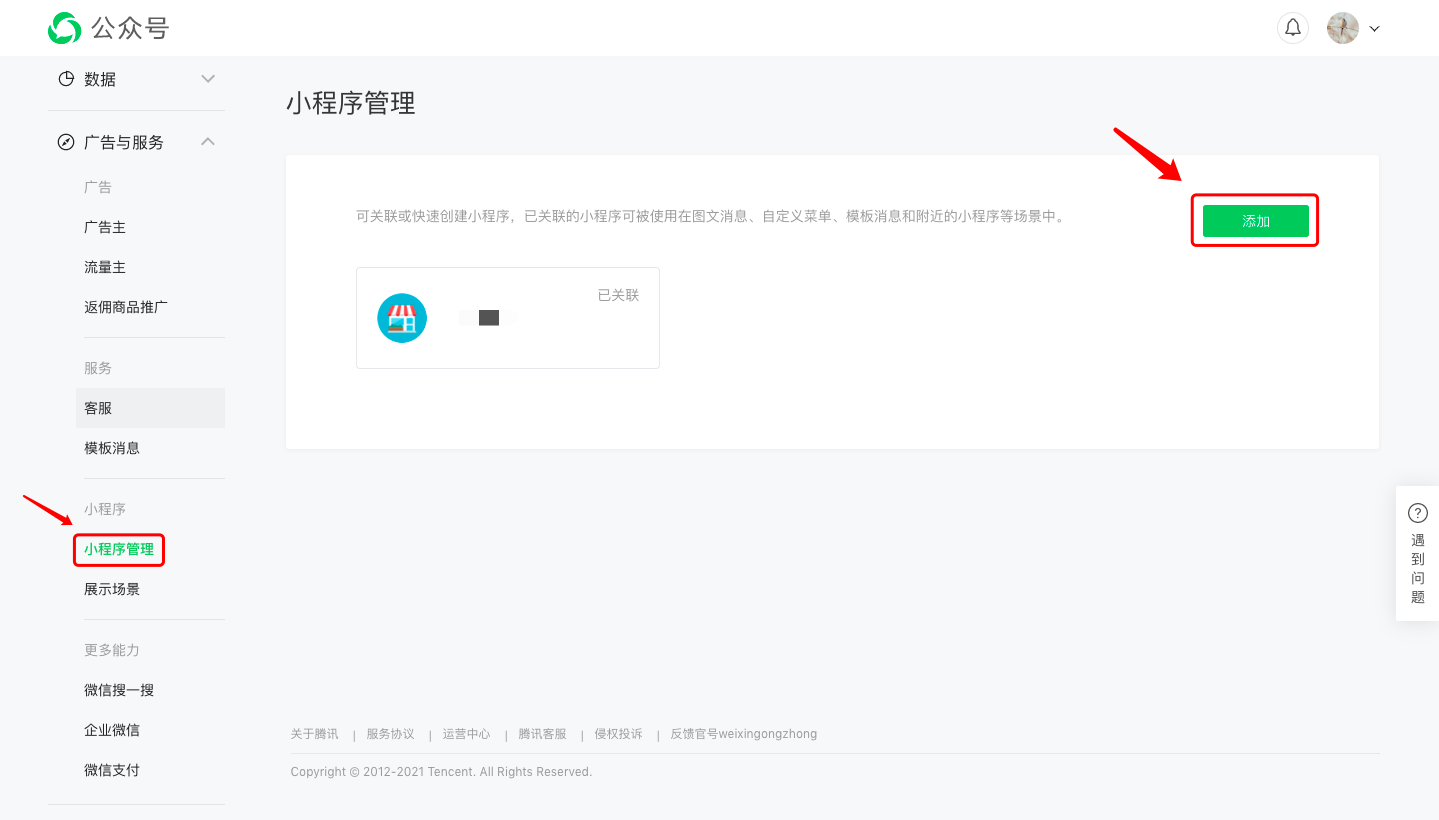Viewport: 1439px width, 820px height.
Task: Click the account profile avatar image
Action: [1342, 27]
